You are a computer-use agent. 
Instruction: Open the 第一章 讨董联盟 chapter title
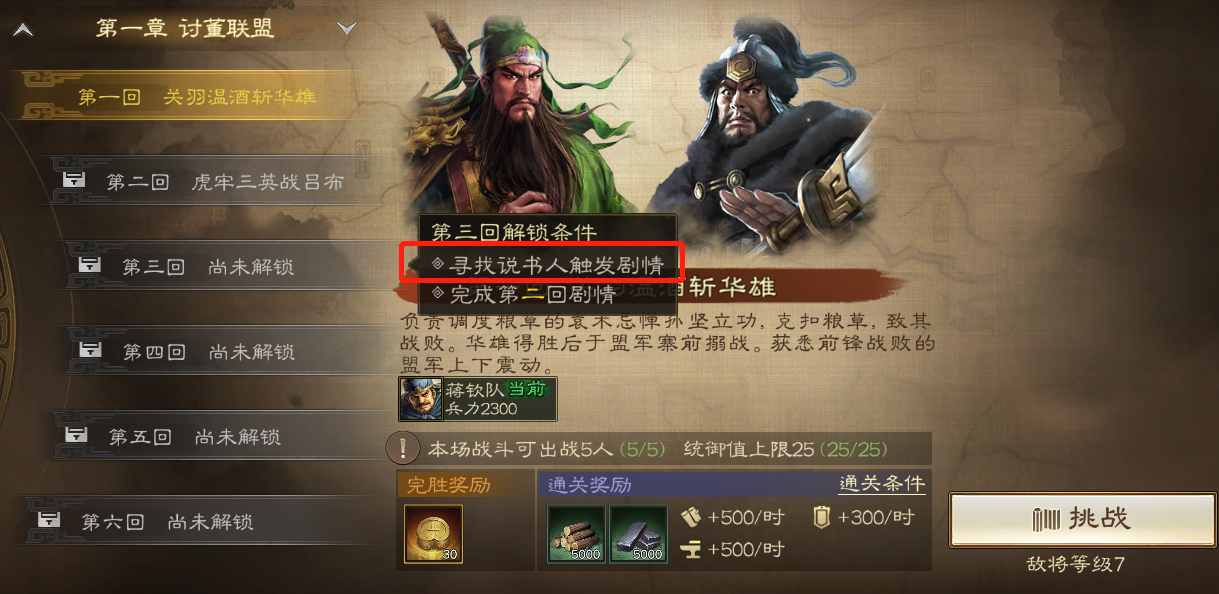coord(184,29)
